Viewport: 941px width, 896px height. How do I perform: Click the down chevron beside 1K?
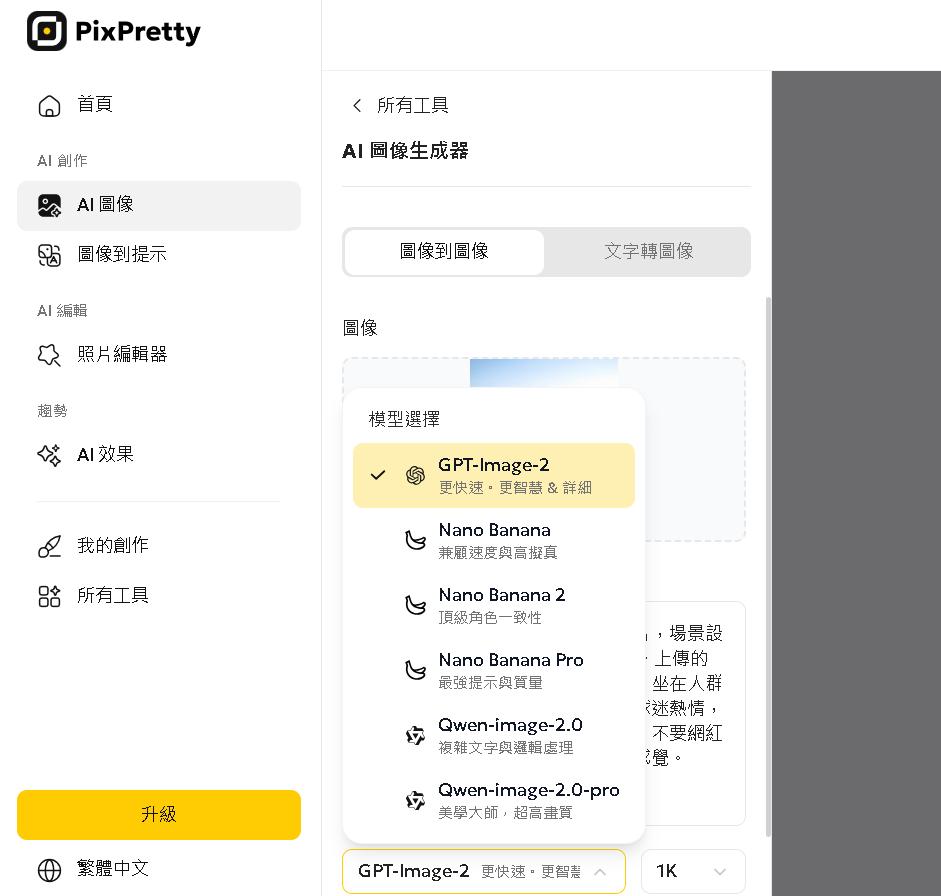720,871
